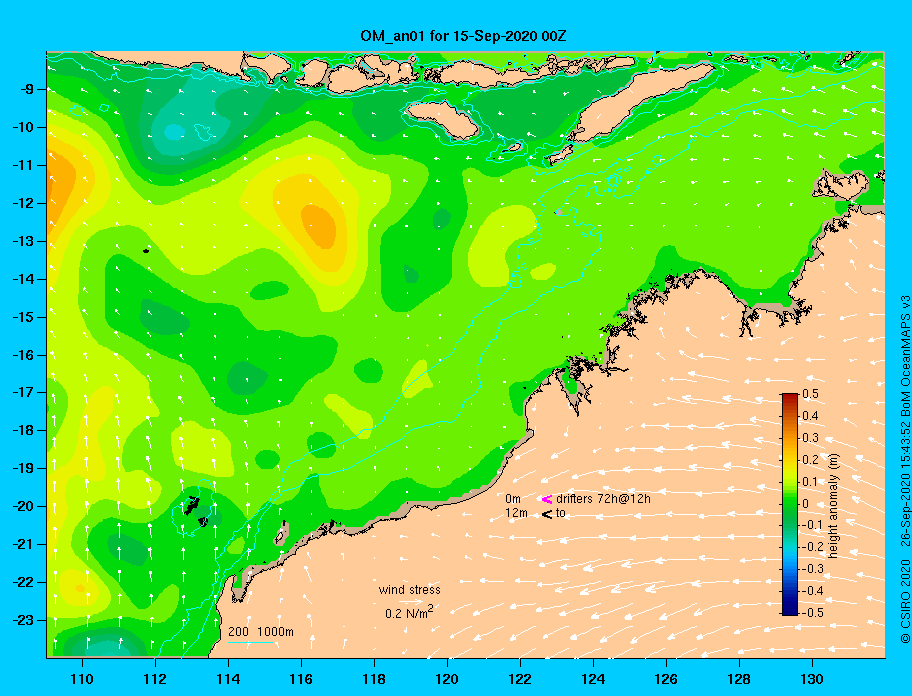Click latitude label -12 on left axis
The height and width of the screenshot is (696, 912).
click(x=23, y=204)
